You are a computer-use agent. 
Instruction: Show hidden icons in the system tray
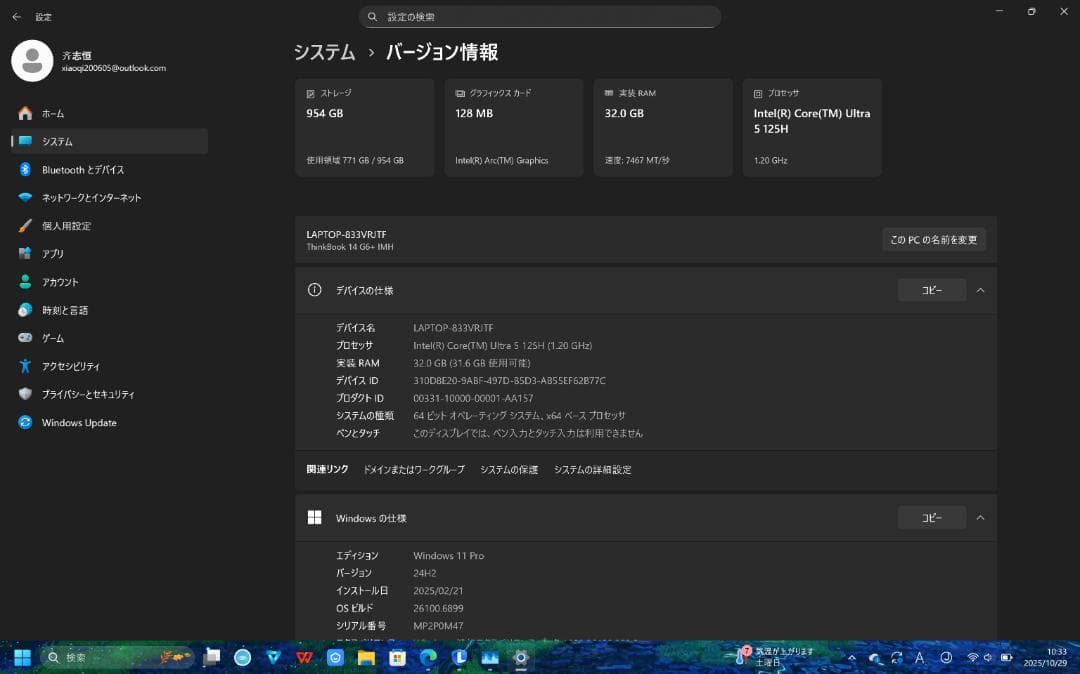tap(852, 657)
